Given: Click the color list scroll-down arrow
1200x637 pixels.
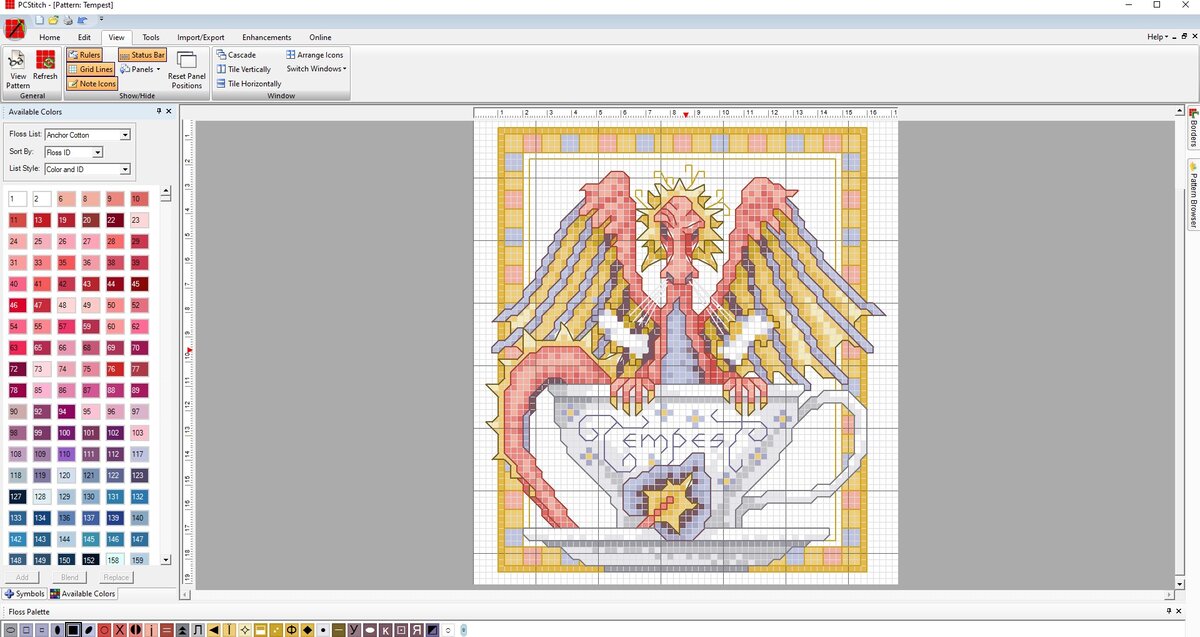Looking at the screenshot, I should 166,560.
